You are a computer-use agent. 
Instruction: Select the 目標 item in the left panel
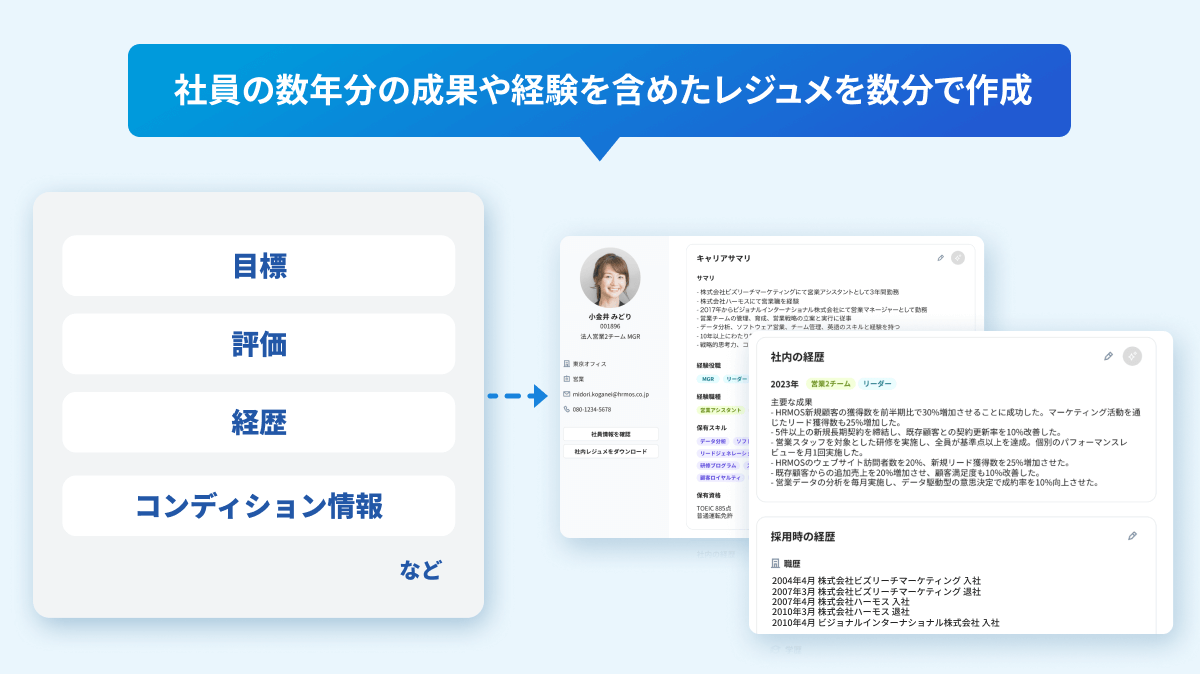tap(258, 265)
